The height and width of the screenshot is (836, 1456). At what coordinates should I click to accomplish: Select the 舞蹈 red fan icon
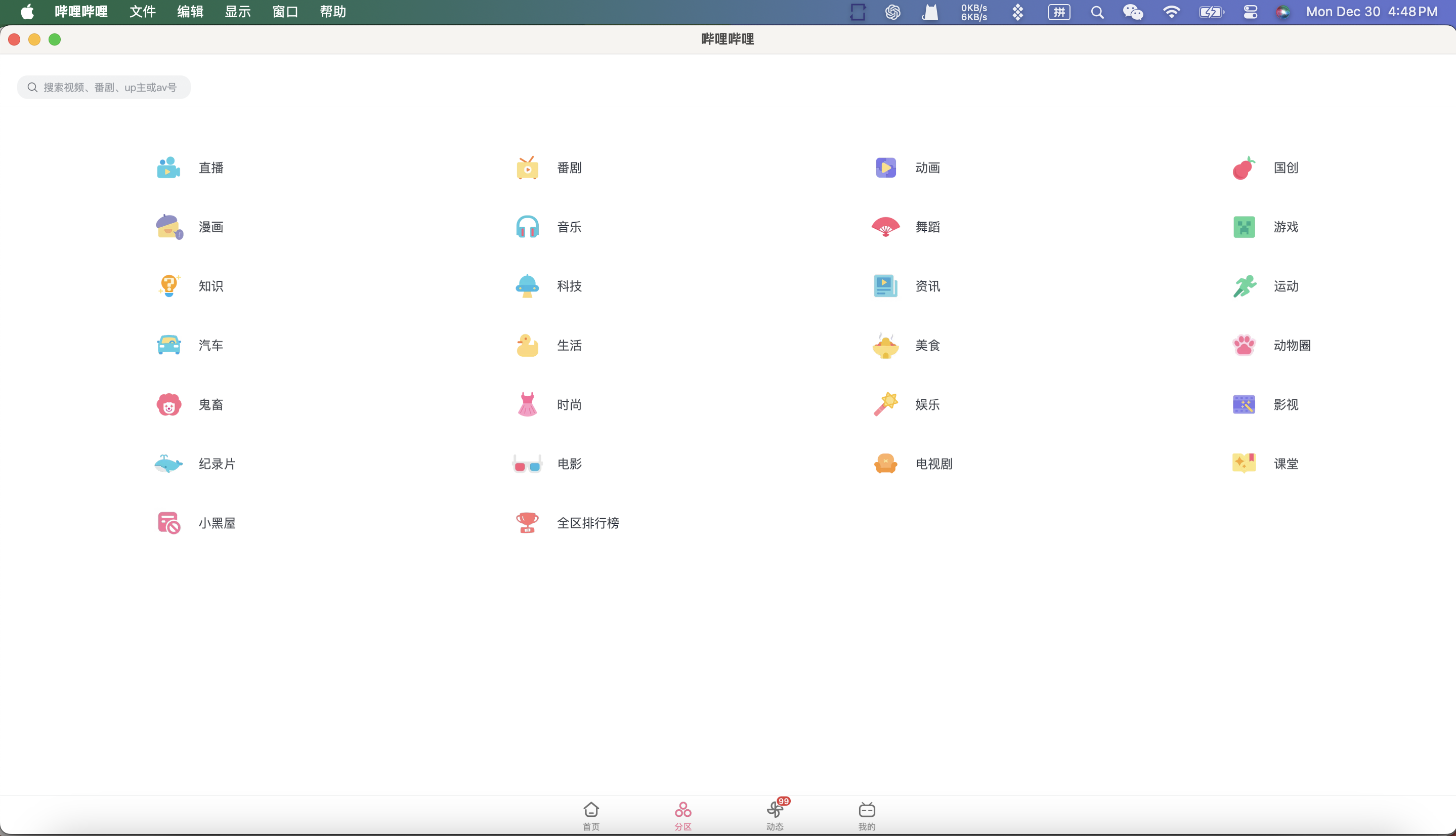point(885,227)
